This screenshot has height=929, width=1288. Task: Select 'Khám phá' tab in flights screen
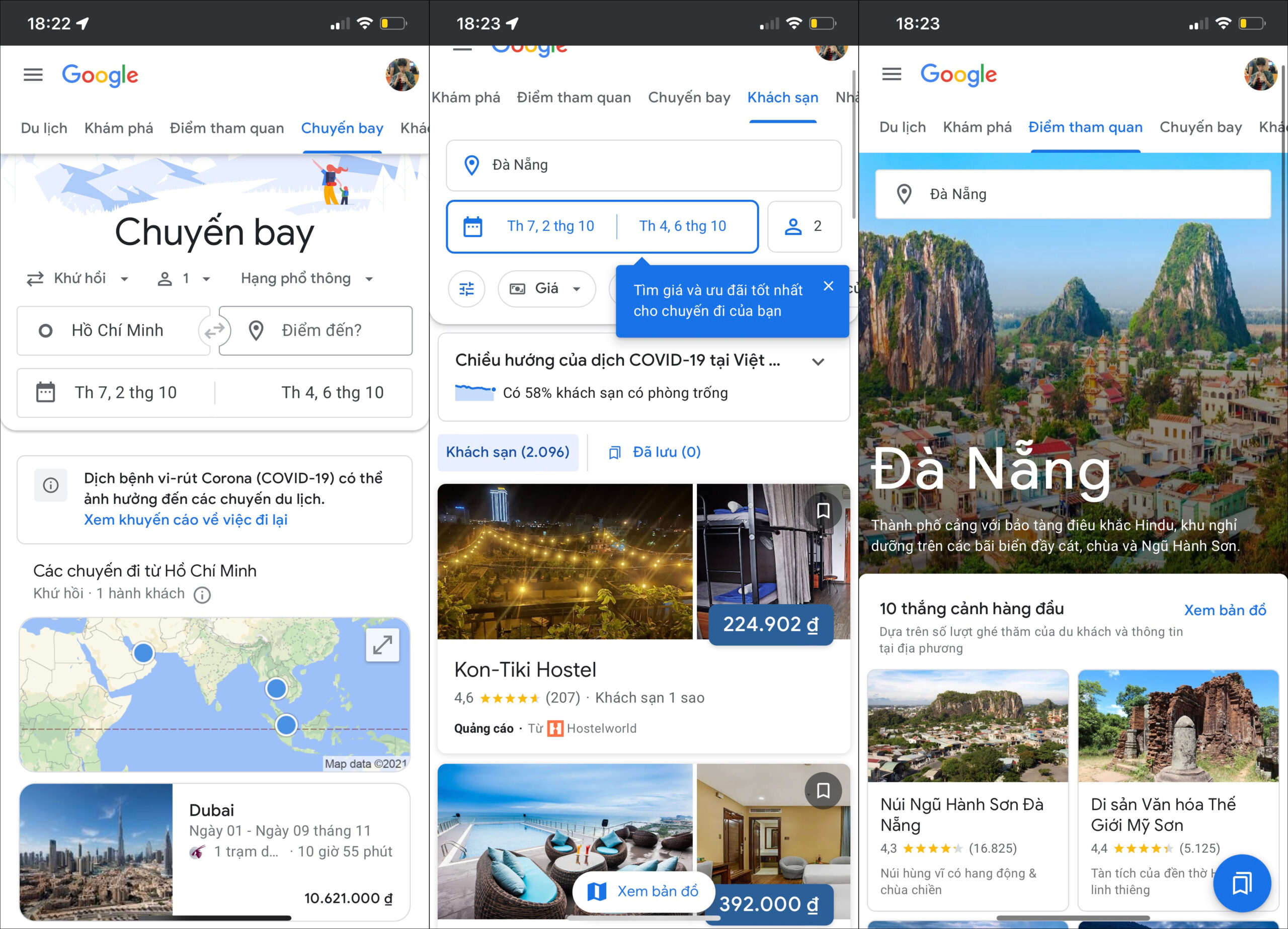(x=119, y=128)
